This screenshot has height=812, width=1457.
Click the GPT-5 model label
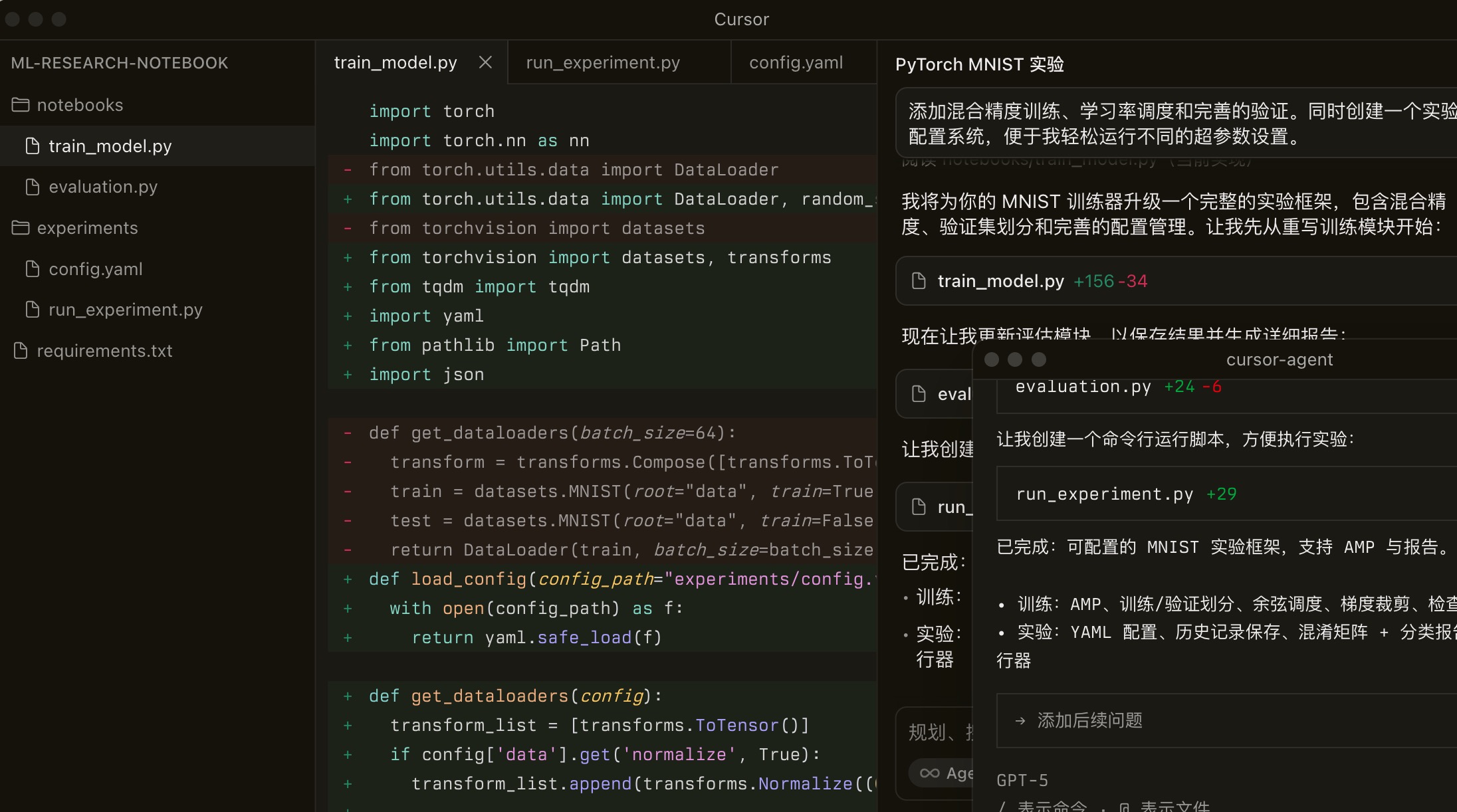pos(1022,780)
